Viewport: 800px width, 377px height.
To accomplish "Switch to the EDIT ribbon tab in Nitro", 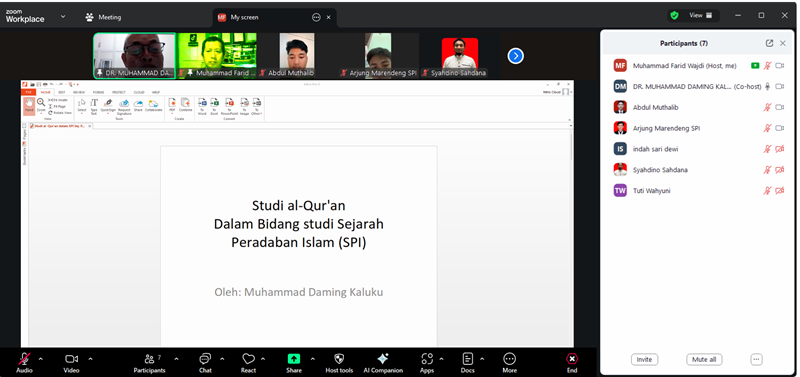I will click(x=62, y=92).
